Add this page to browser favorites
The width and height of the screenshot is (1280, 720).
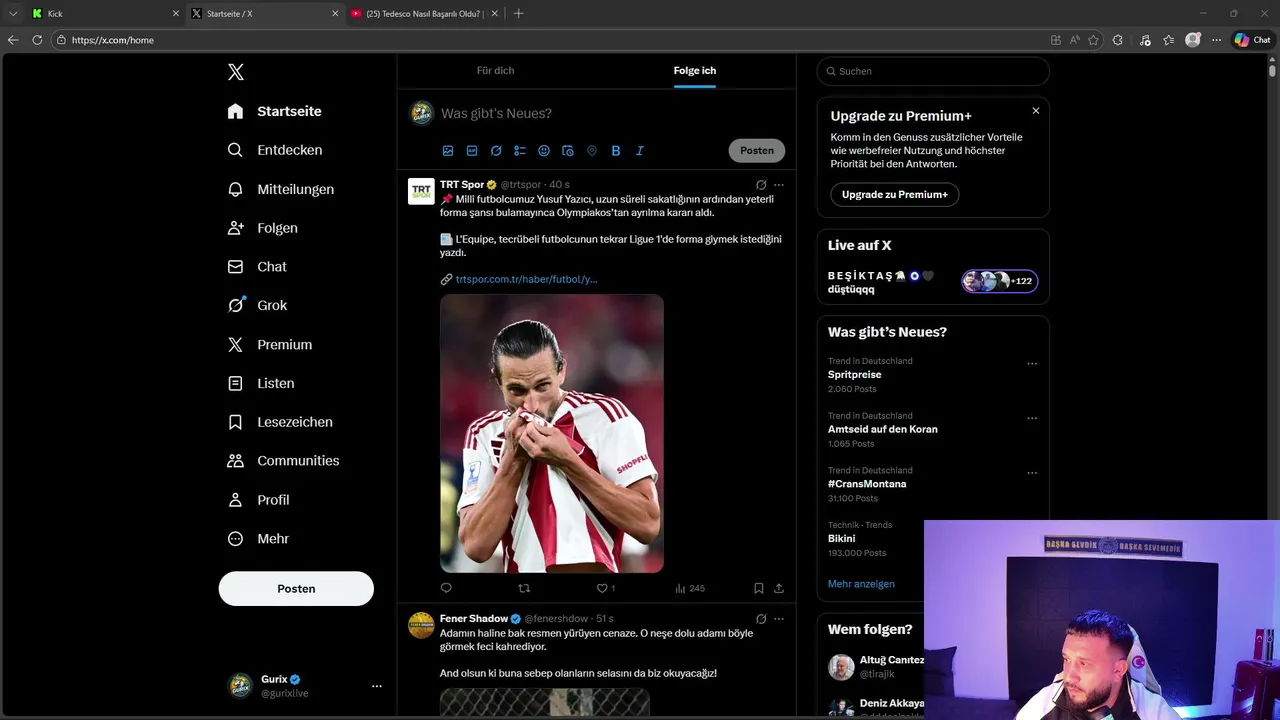[1093, 40]
